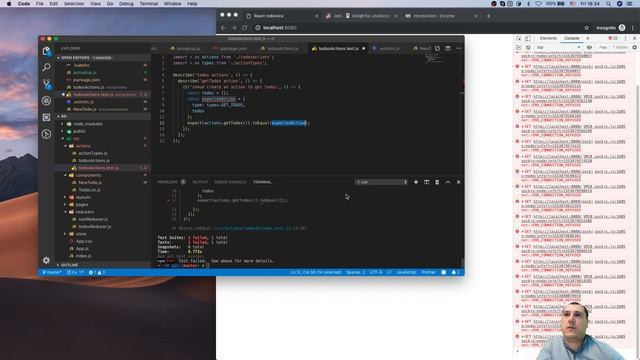Click the DevTools inspect element icon
The image size is (640, 360).
(518, 38)
